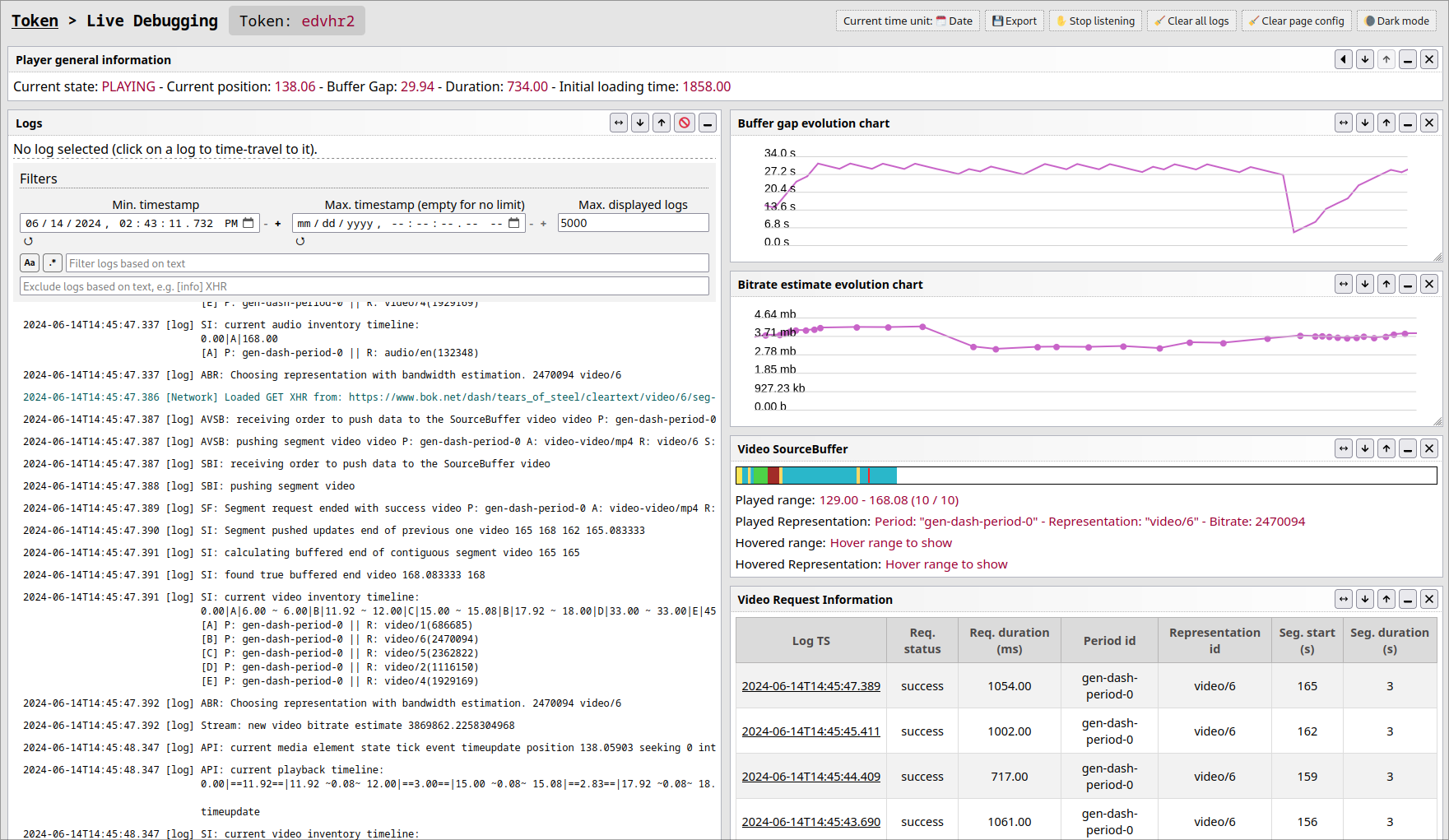Collapse the Video Request Information panel
Viewport: 1449px width, 840px height.
tap(1408, 600)
